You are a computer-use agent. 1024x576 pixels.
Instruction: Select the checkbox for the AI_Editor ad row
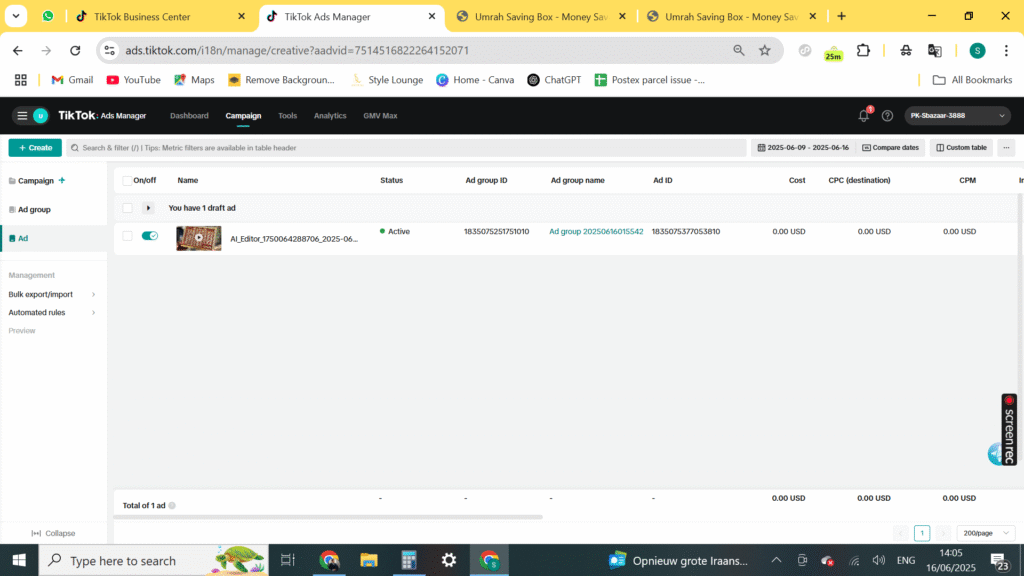(127, 236)
